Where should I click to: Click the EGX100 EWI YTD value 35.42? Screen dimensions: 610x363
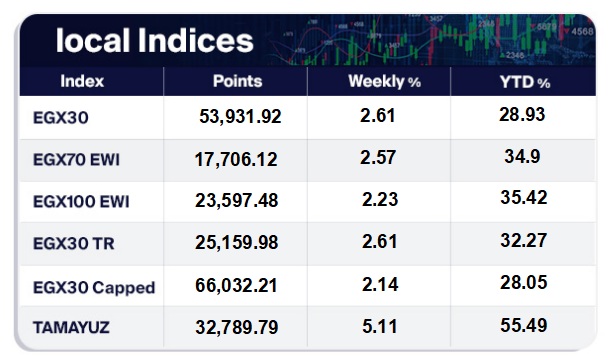coord(524,197)
